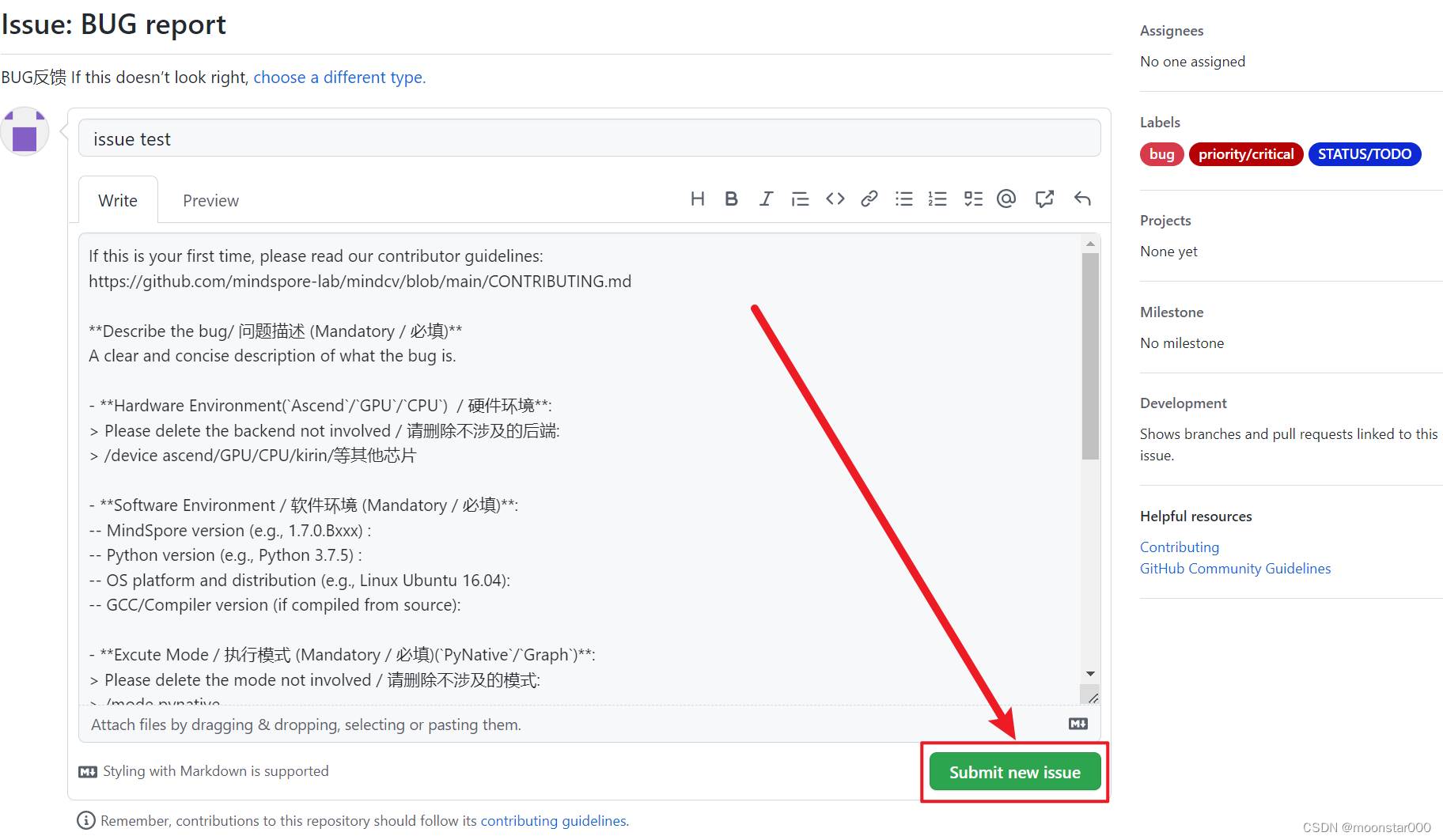This screenshot has width=1443, height=840.
Task: Click the 'Hardware Environment' line
Action: click(320, 406)
